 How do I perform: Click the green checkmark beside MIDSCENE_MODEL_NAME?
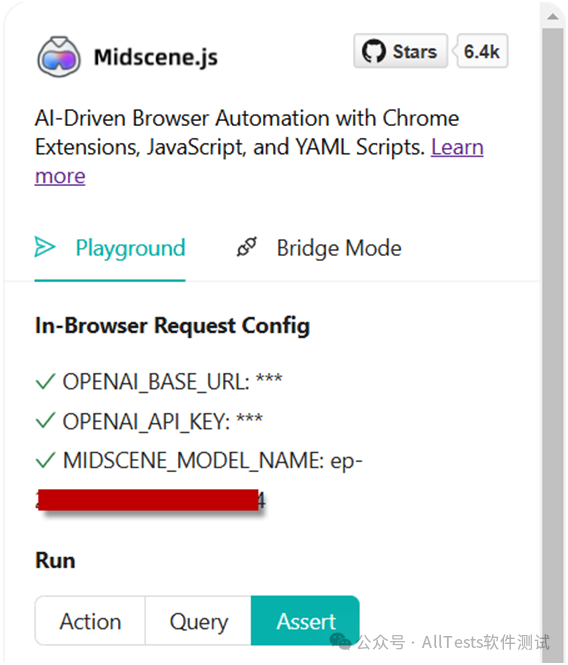tap(45, 460)
